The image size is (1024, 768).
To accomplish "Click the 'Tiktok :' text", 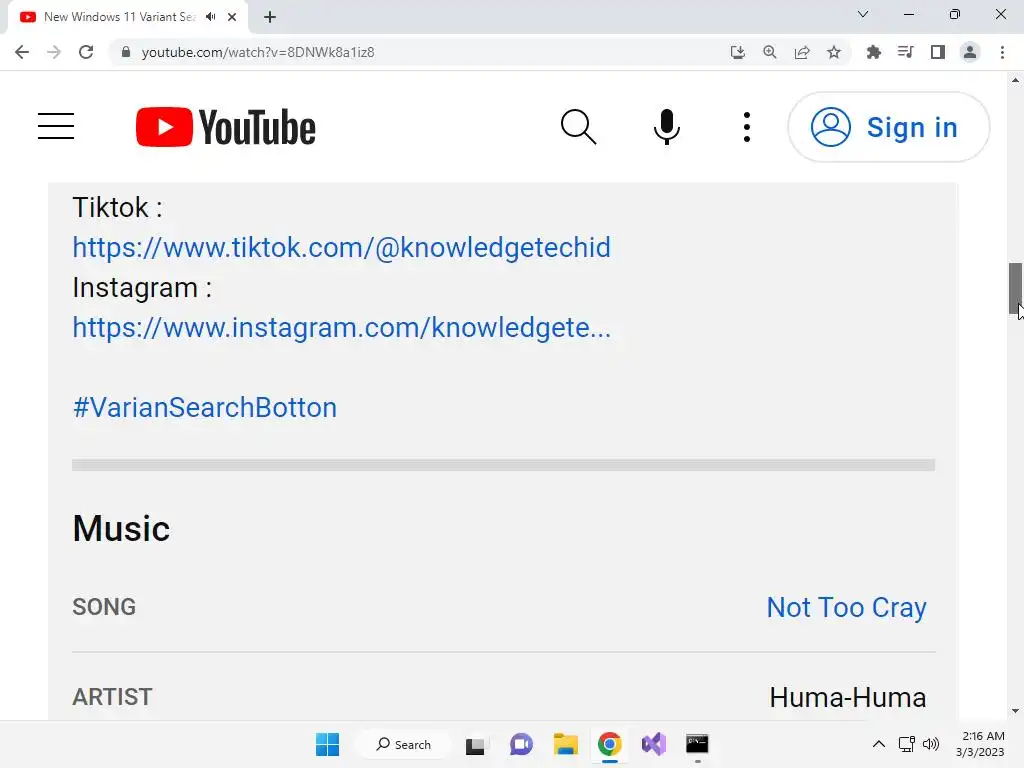I will (x=118, y=208).
